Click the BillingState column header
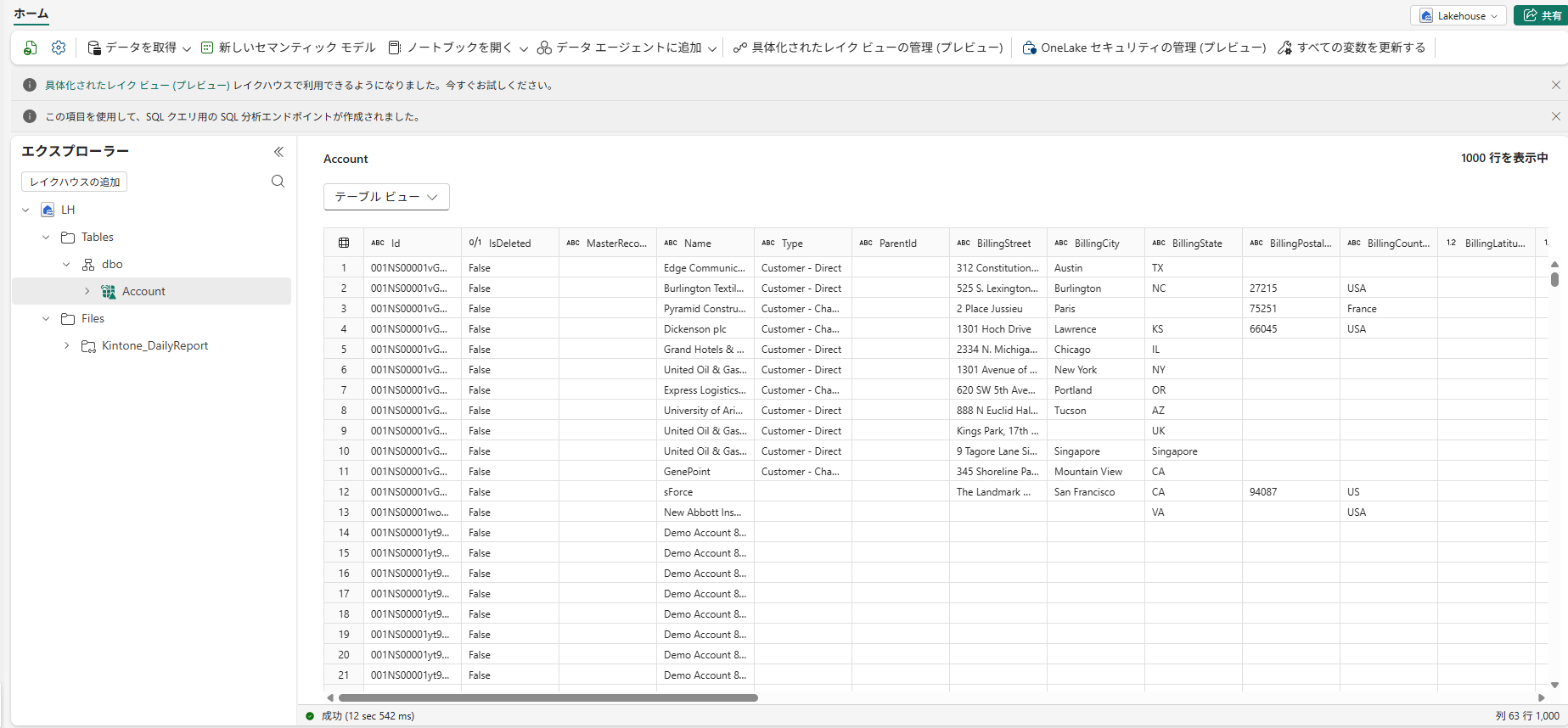1568x728 pixels. [x=1194, y=243]
